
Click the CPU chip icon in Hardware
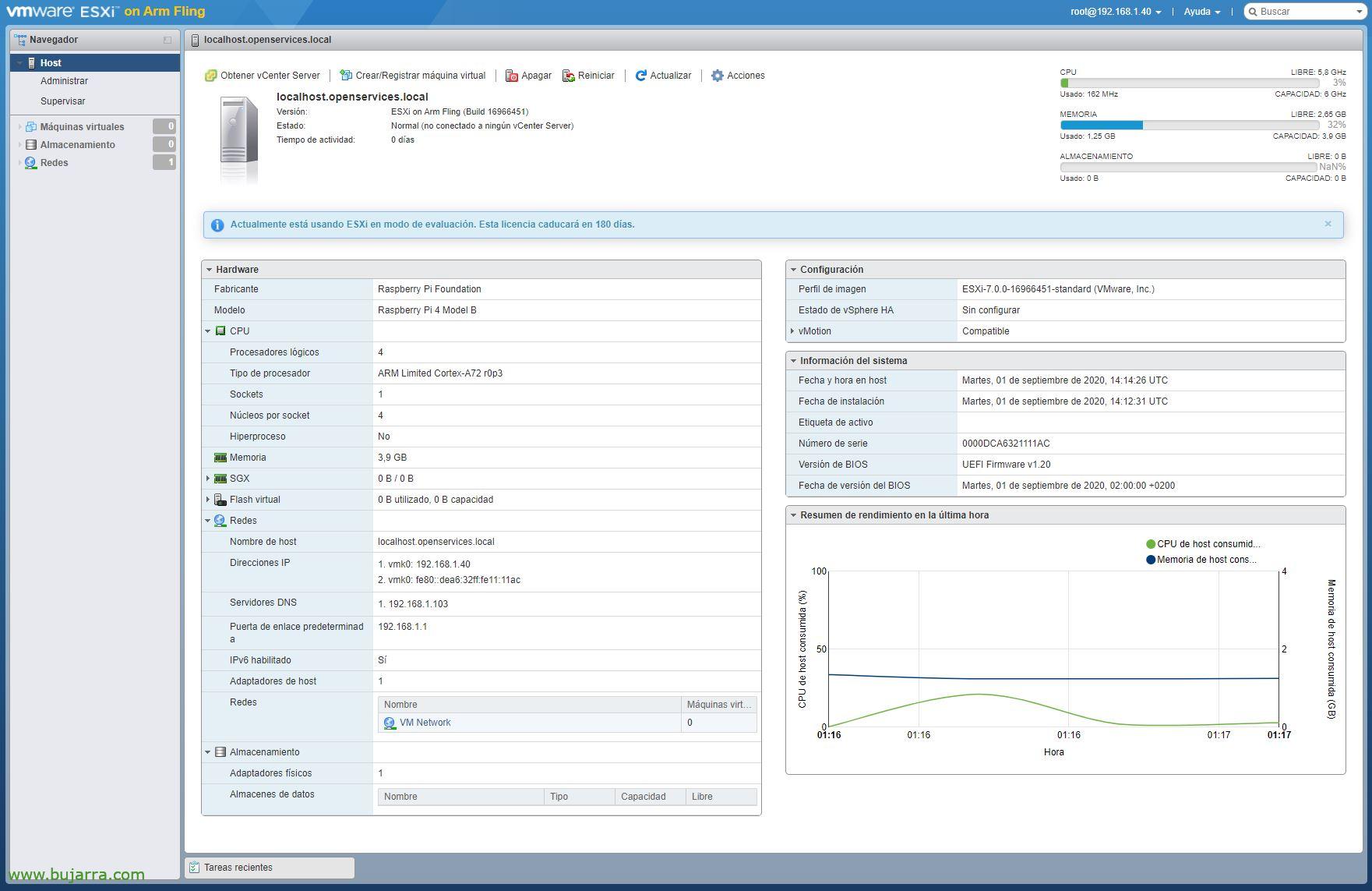pos(220,331)
